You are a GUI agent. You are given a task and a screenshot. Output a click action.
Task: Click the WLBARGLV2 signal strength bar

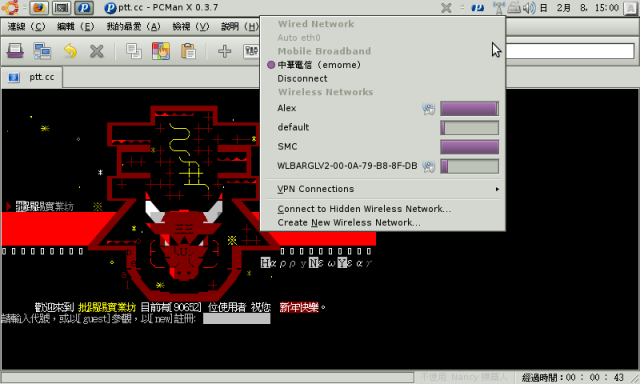pos(469,166)
